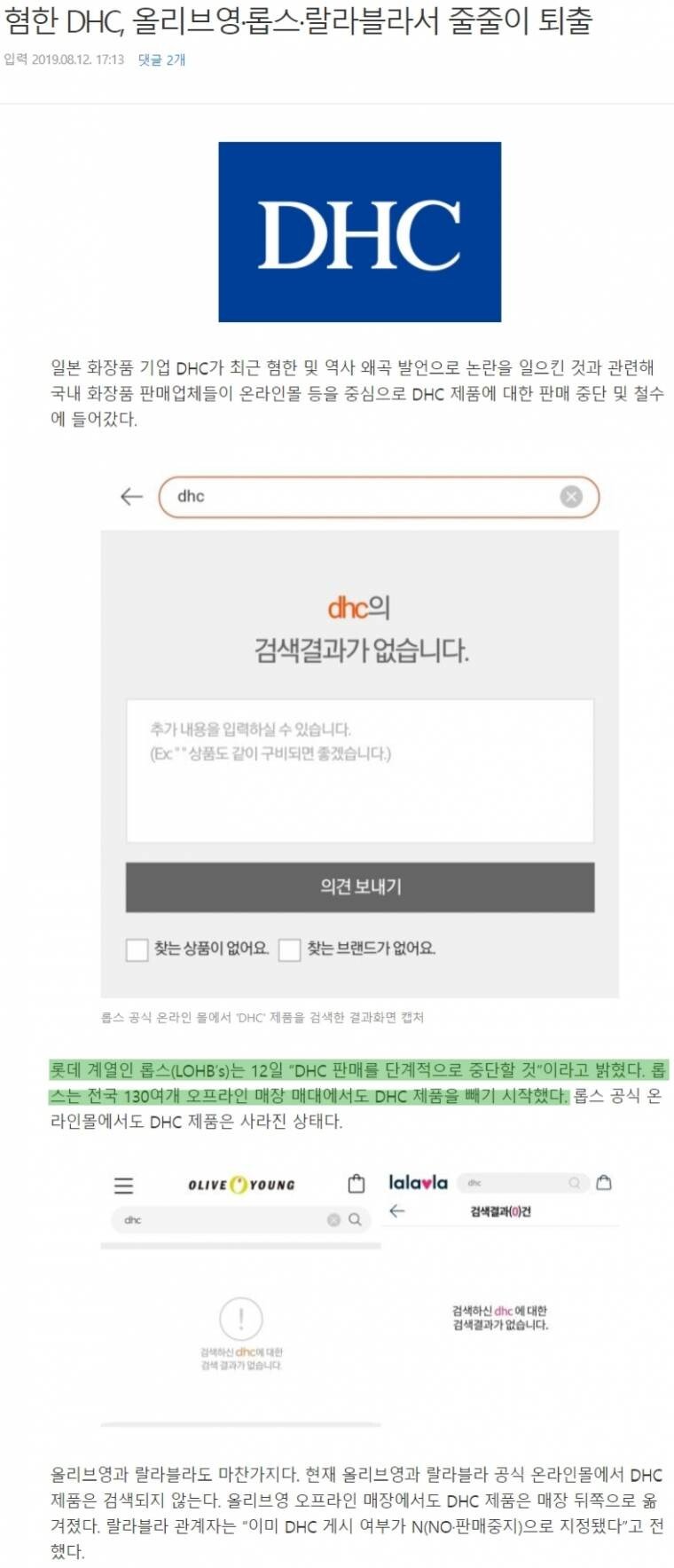Clear the Olive Young search field
This screenshot has width=674, height=1568.
point(333,1219)
